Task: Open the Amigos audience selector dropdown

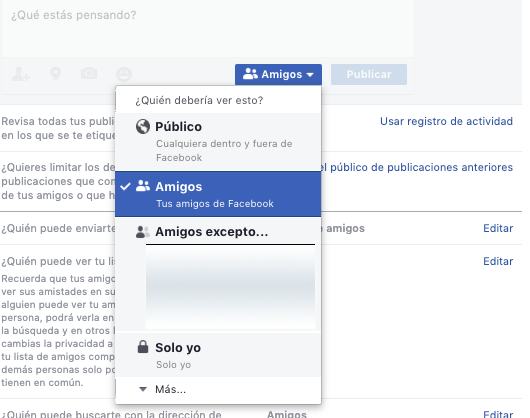Action: [278, 74]
